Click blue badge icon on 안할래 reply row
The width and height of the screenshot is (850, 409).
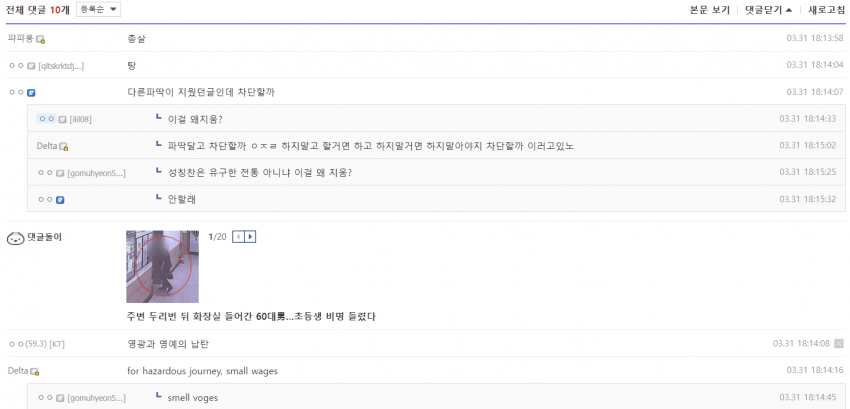point(61,200)
